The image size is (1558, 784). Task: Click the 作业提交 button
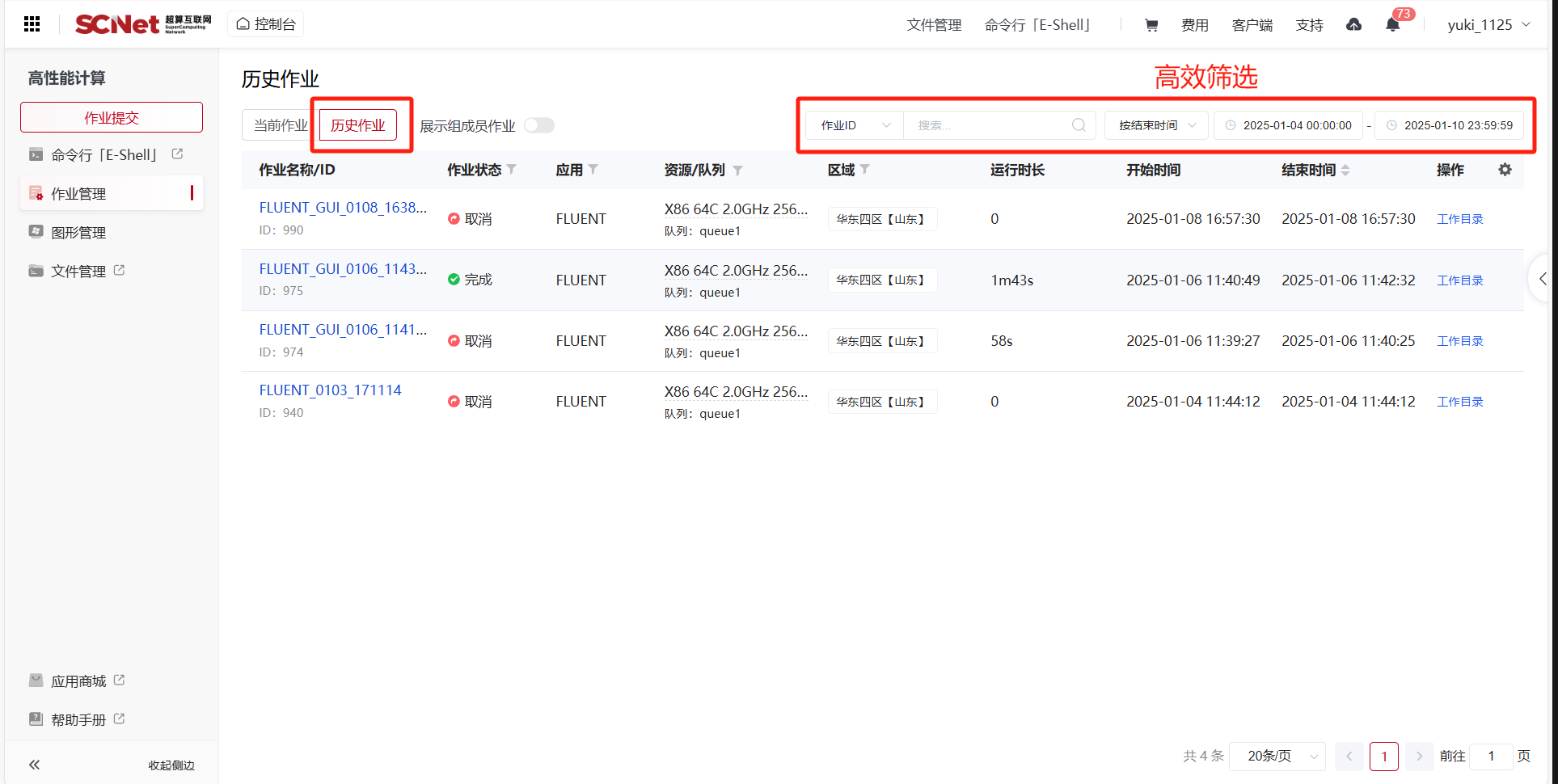point(112,118)
